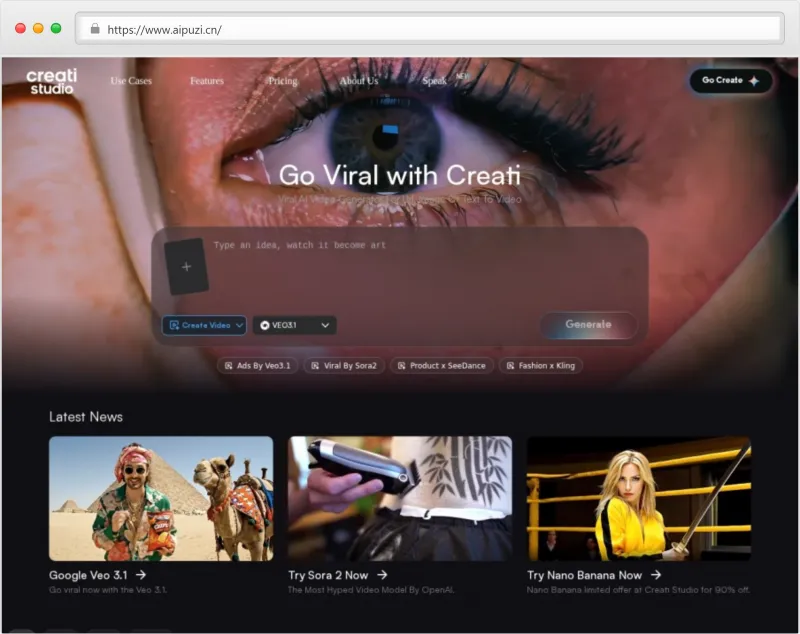
Task: Go to the Pricing page
Action: [282, 81]
